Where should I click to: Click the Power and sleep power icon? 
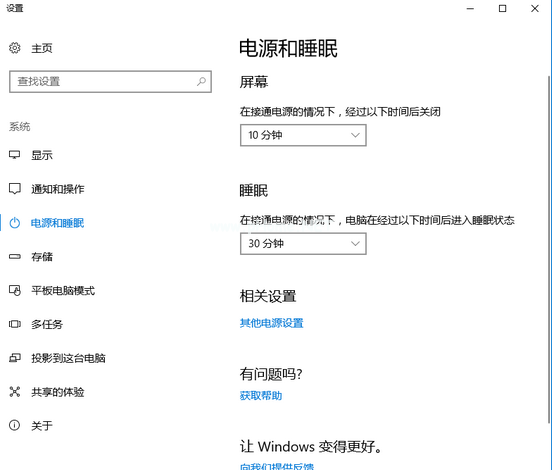pyautogui.click(x=15, y=223)
